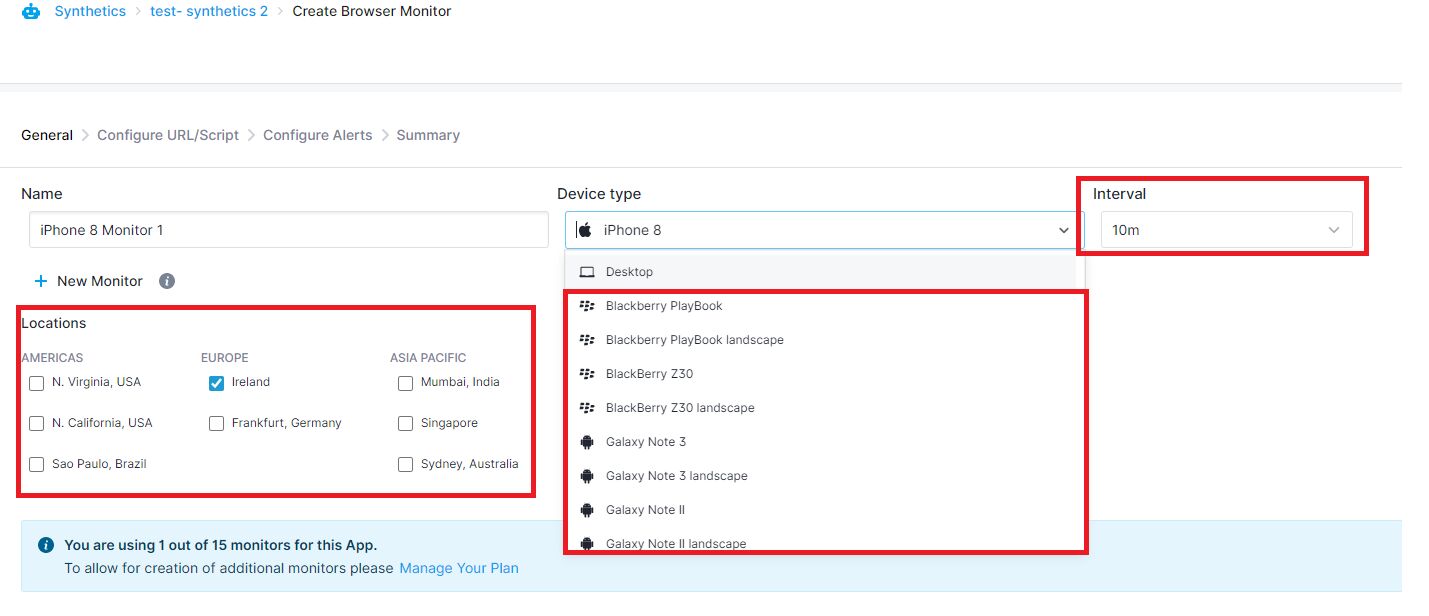Click BlackBerry icon beside BlackBerry Z30
The height and width of the screenshot is (616, 1429).
[587, 374]
